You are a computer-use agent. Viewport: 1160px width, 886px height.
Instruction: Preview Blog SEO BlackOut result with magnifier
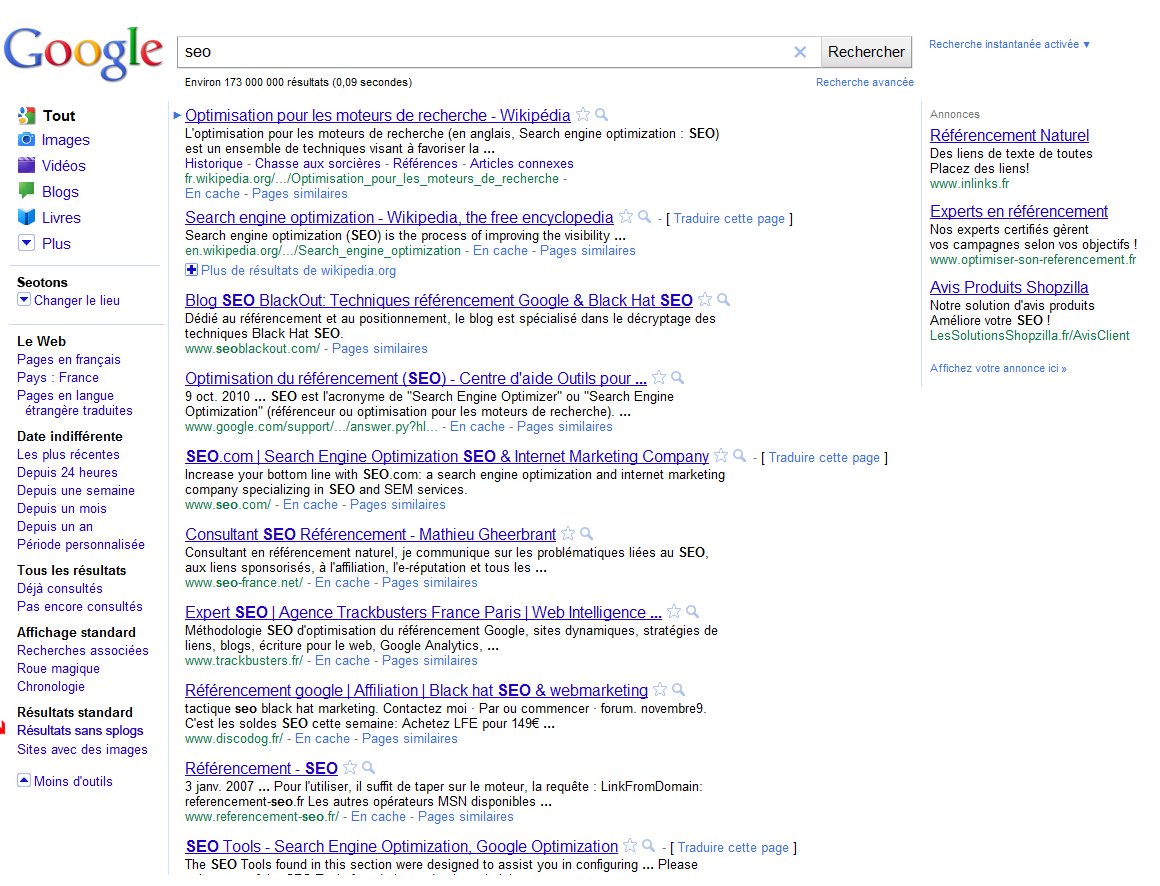pos(724,300)
